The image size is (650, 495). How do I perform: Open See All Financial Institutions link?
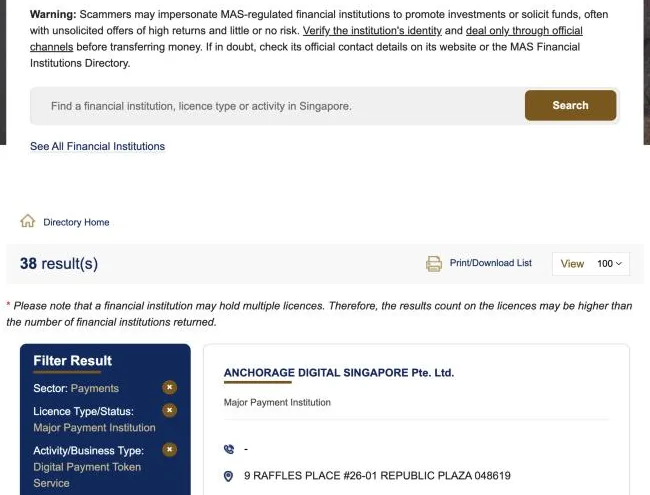click(x=97, y=146)
